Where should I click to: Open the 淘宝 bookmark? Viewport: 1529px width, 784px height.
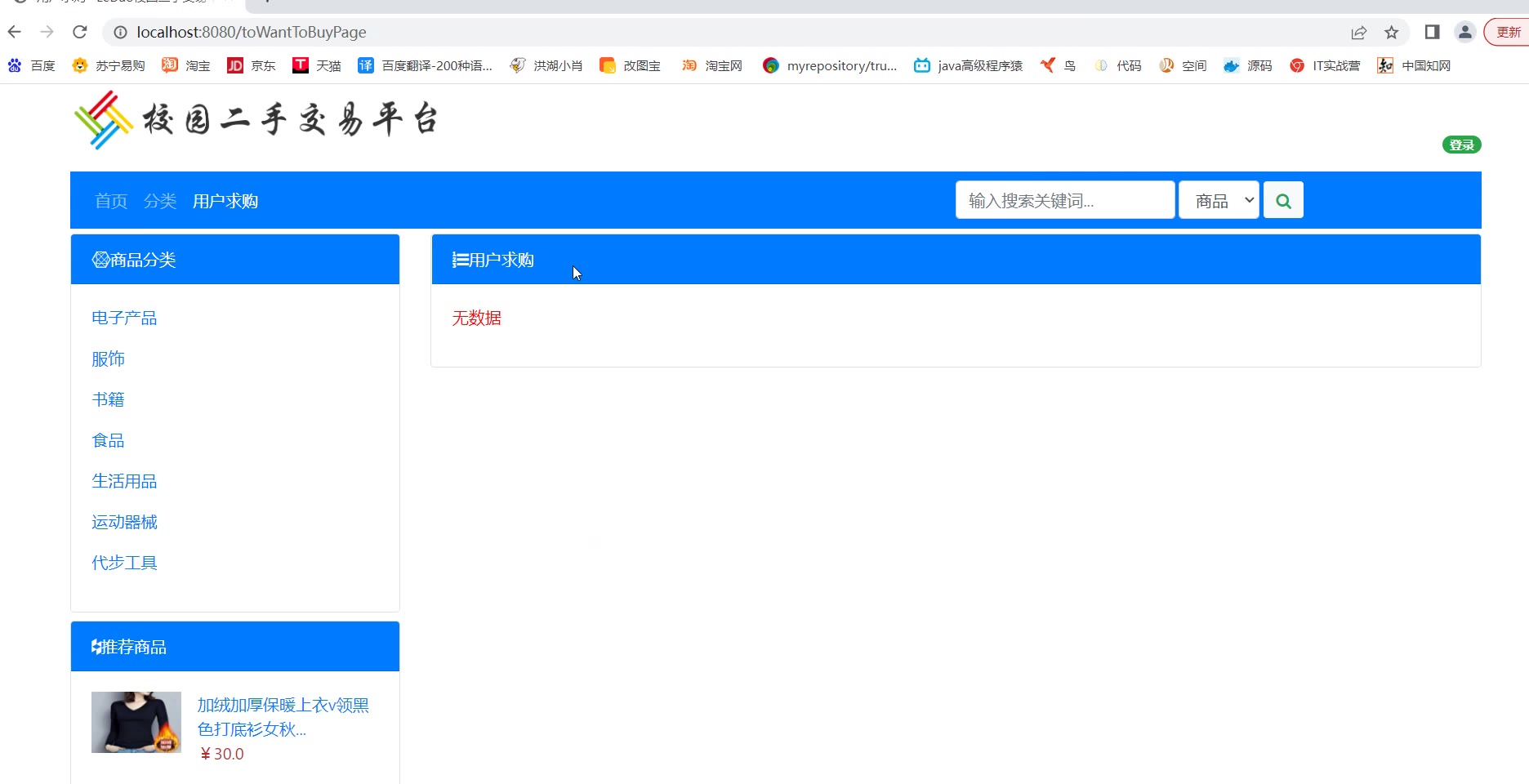point(186,65)
